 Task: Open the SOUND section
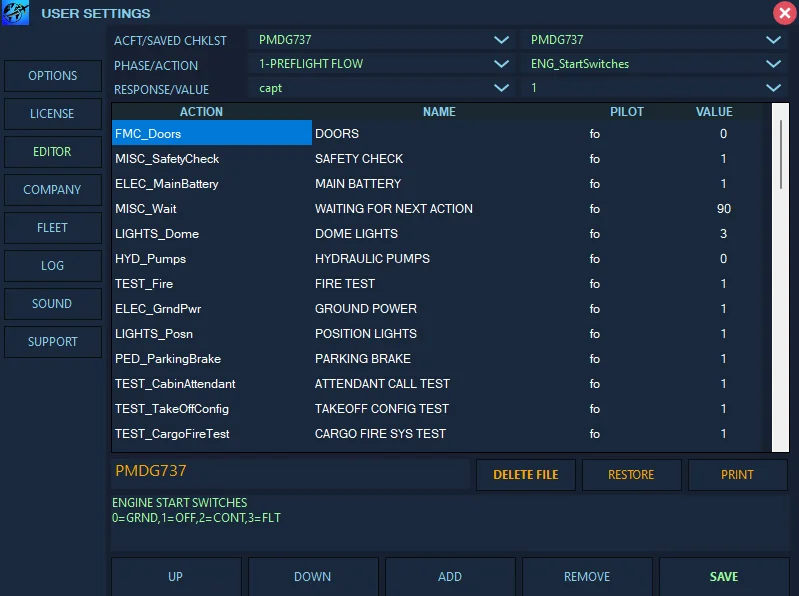[x=53, y=304]
